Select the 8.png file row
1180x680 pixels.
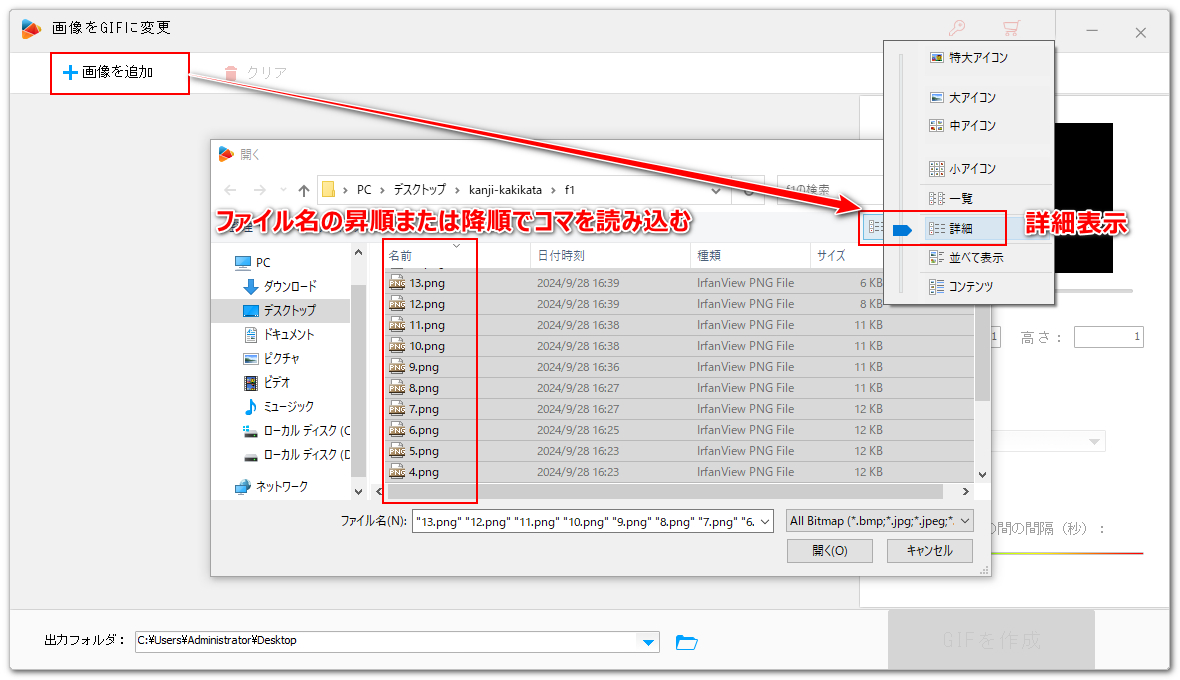tap(680, 388)
